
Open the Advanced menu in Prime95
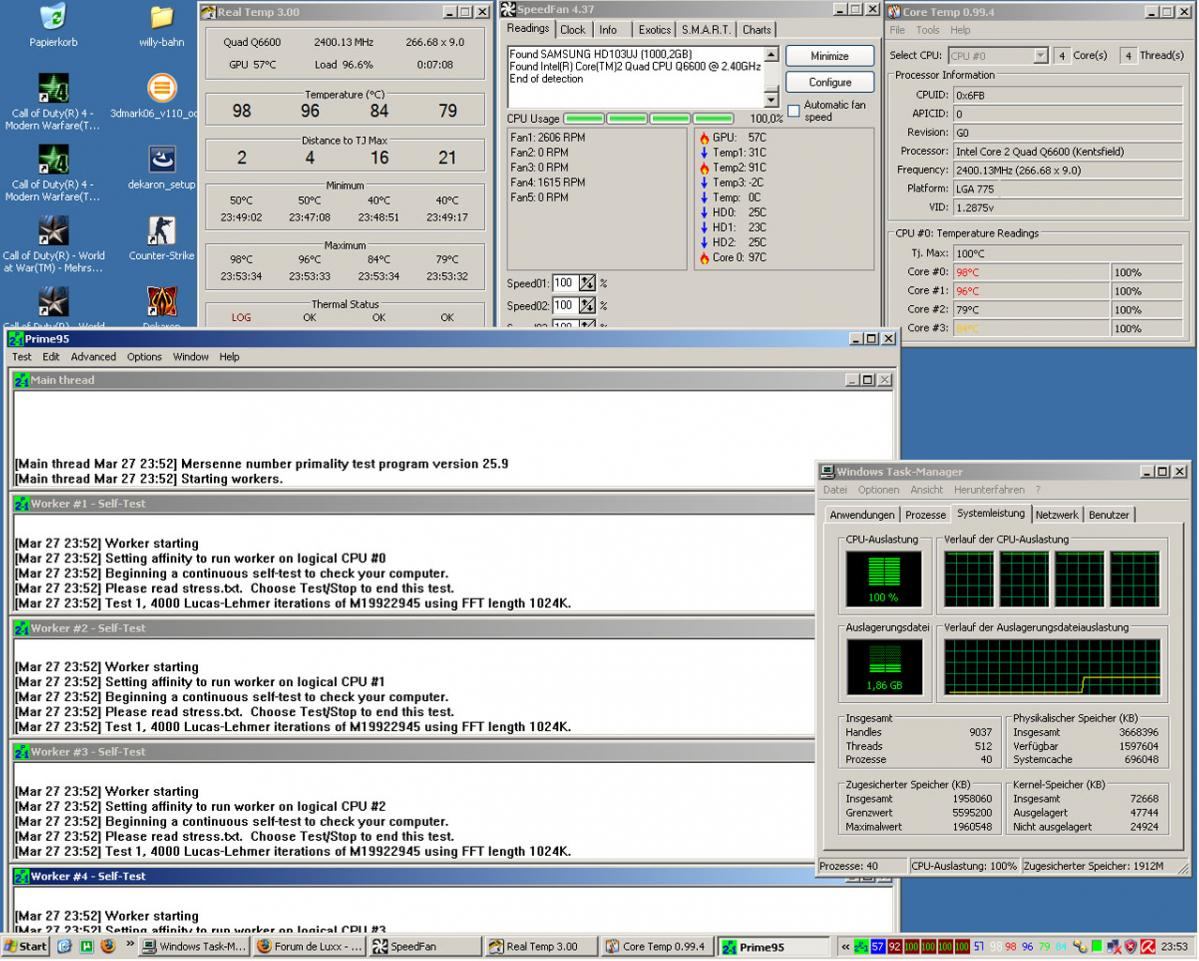coord(93,357)
